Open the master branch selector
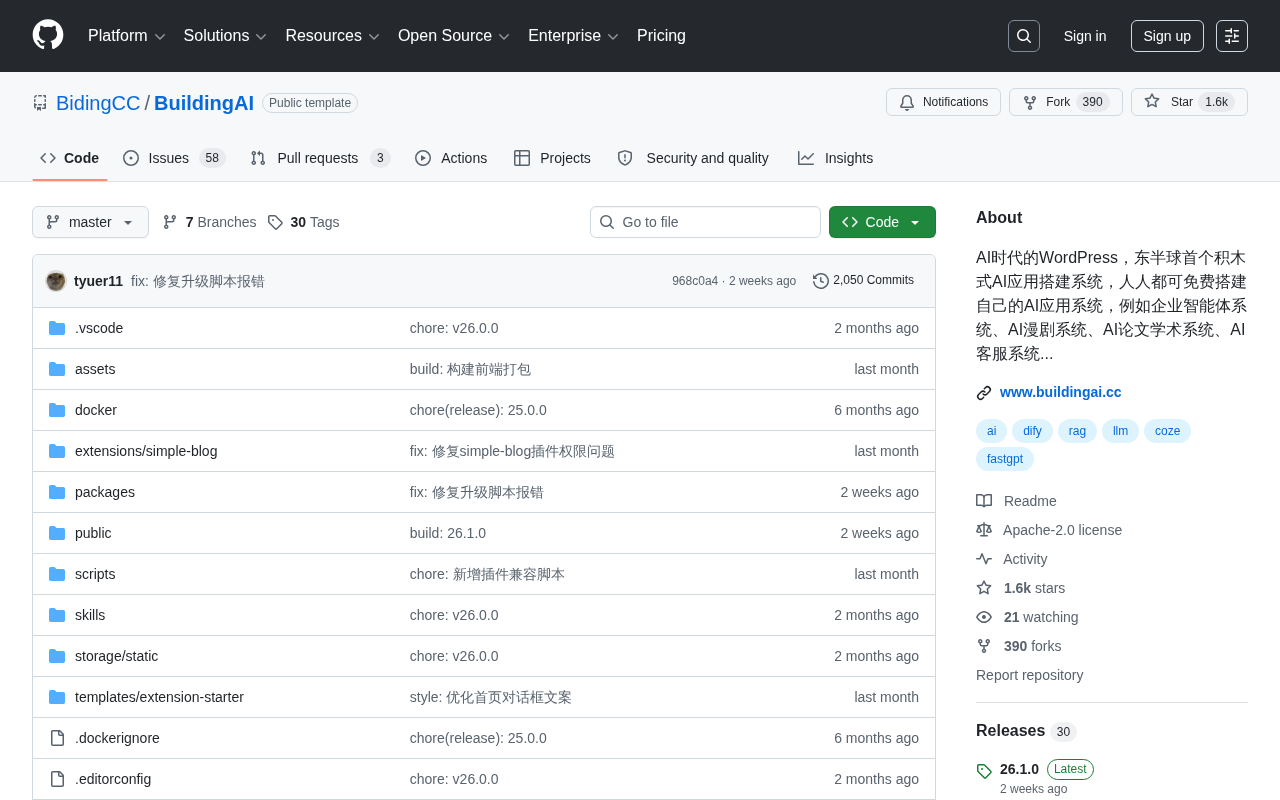Viewport: 1280px width, 800px height. click(x=90, y=222)
